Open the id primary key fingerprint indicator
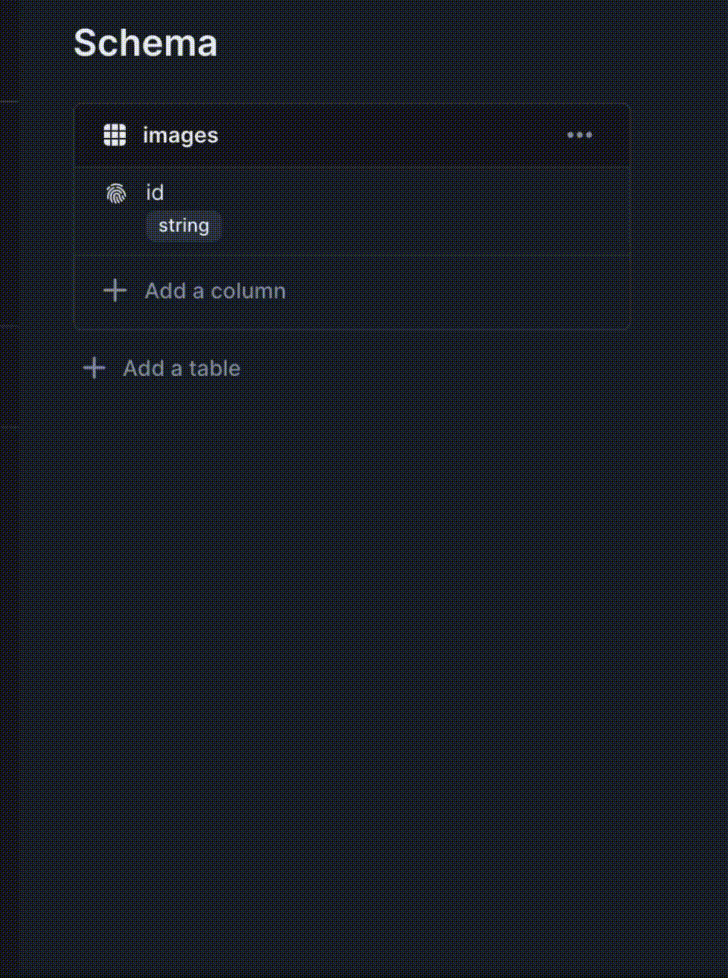This screenshot has height=978, width=728. 116,193
